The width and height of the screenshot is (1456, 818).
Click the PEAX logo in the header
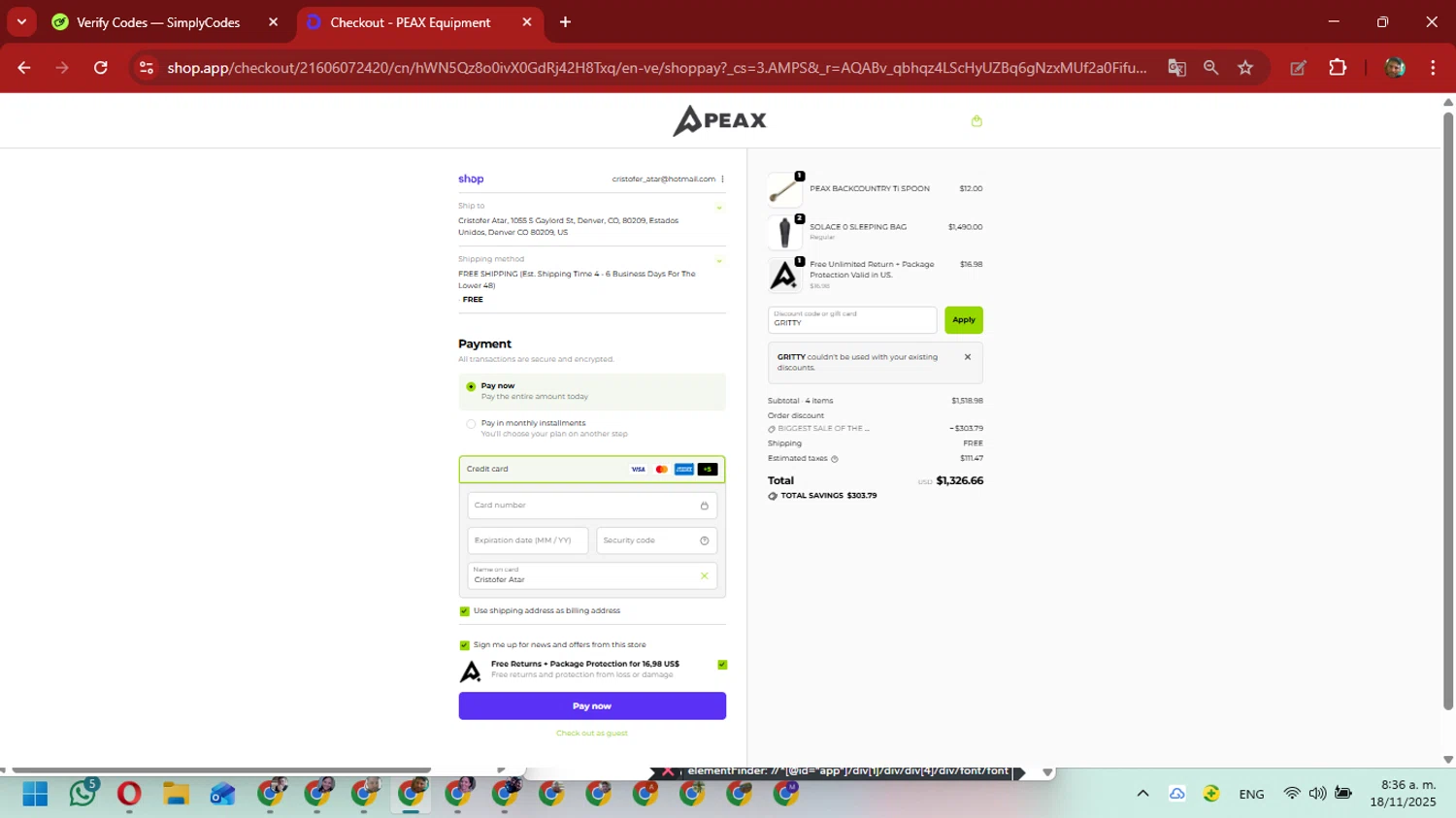720,120
